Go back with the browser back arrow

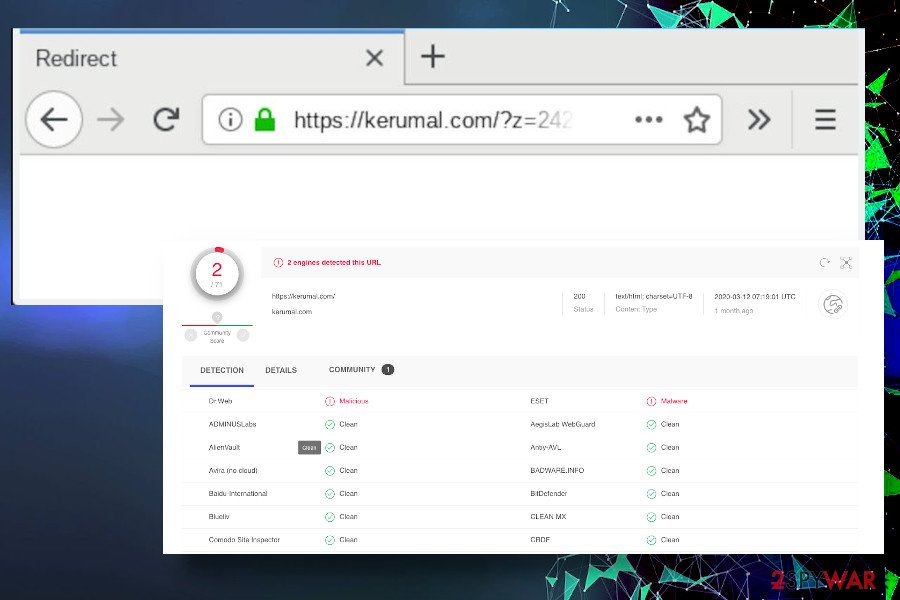click(54, 119)
